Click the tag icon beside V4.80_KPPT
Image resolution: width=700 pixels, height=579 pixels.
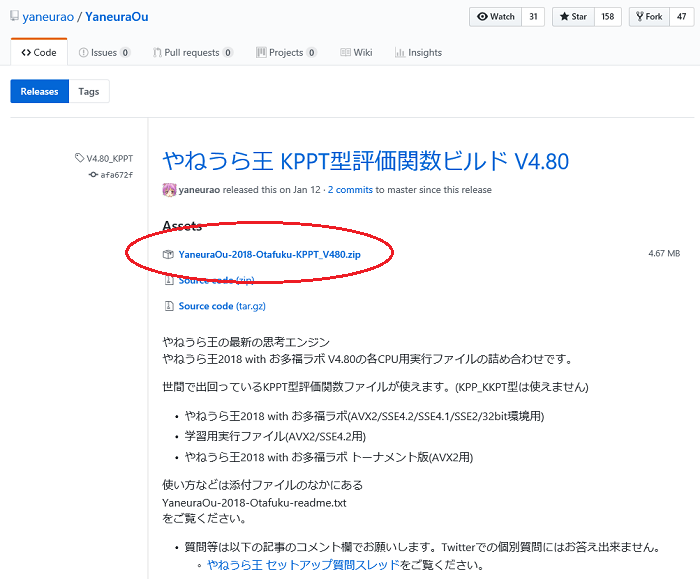(79, 158)
